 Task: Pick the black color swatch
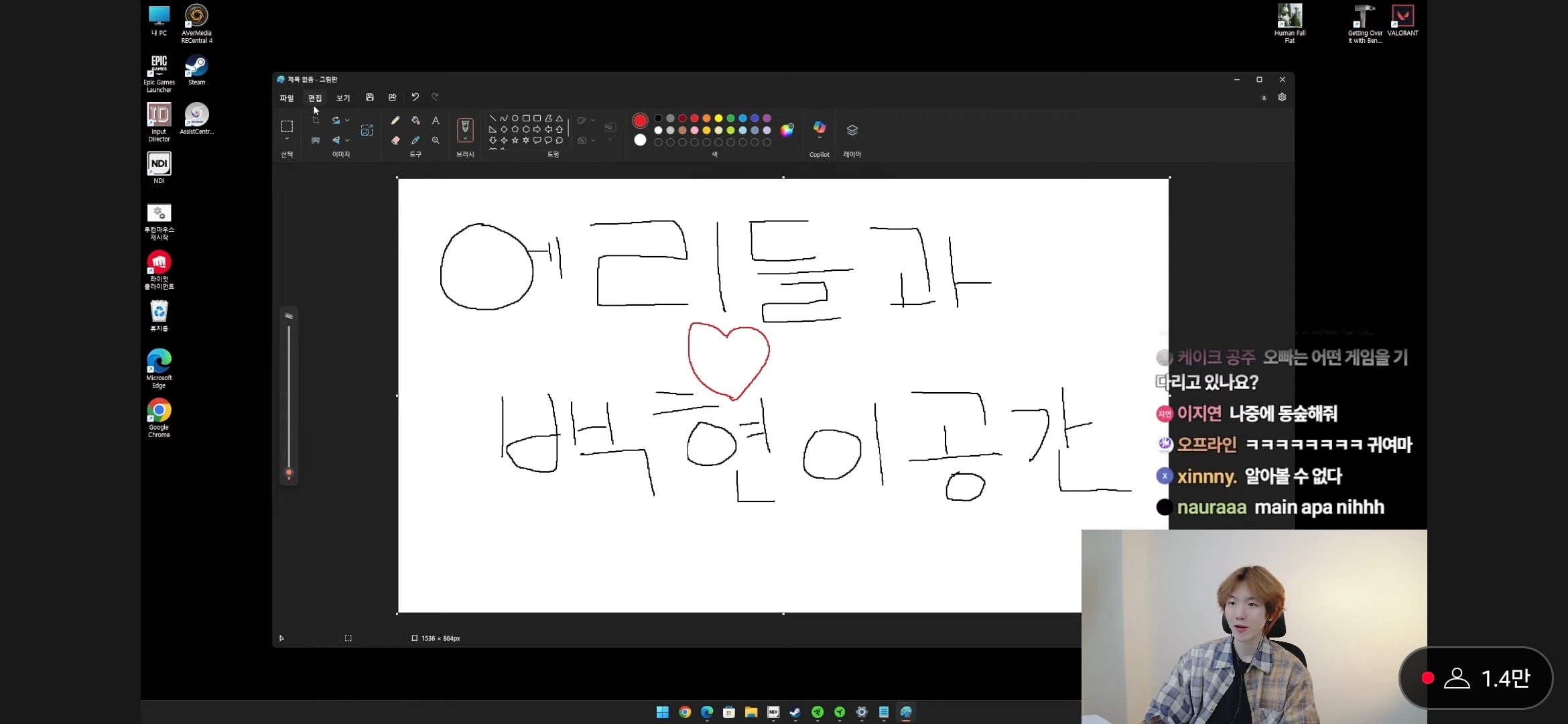click(x=658, y=118)
